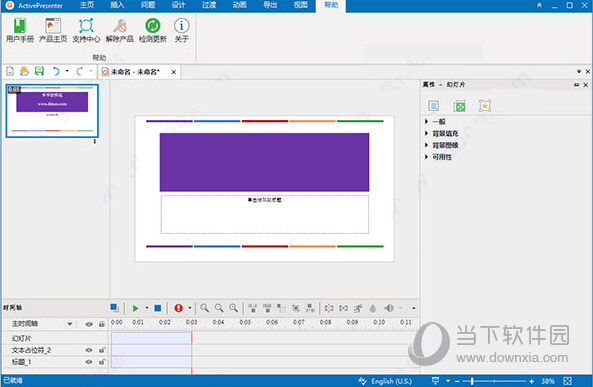Click the English (U.S.) language button
The width and height of the screenshot is (593, 387).
coord(391,381)
